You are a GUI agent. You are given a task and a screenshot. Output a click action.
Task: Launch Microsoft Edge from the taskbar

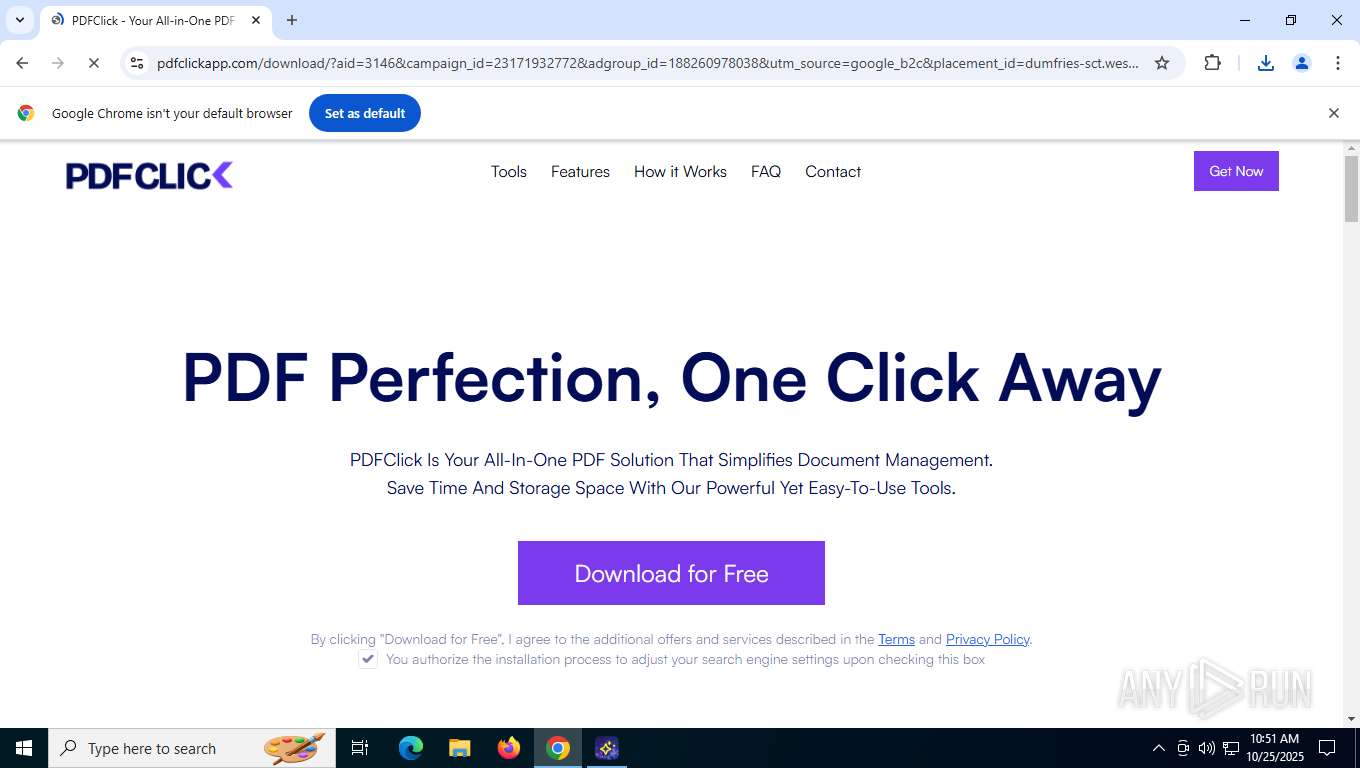click(411, 748)
